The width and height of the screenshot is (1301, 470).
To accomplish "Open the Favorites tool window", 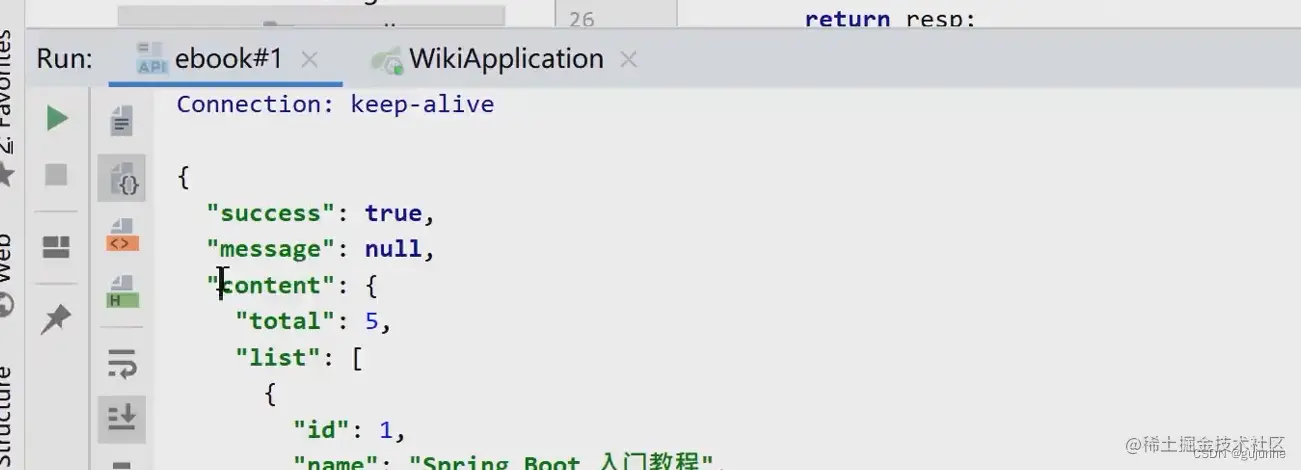I will point(5,90).
